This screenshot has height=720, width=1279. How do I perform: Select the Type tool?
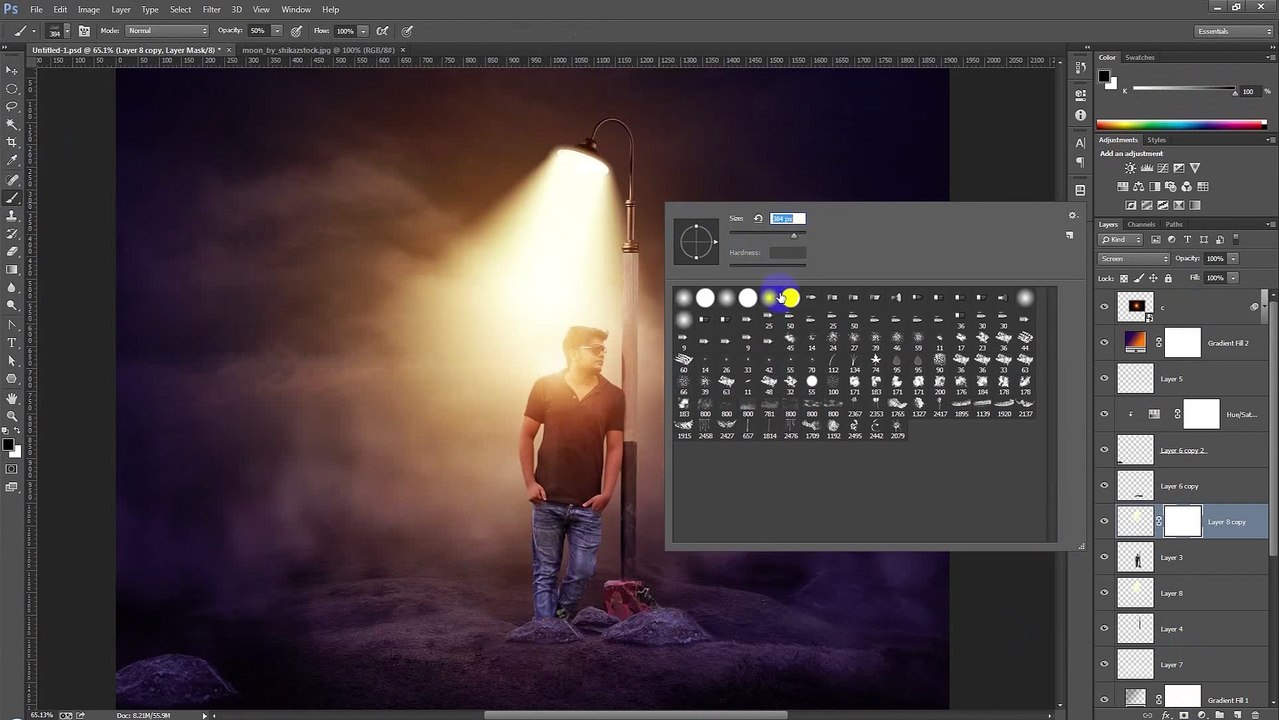point(12,343)
